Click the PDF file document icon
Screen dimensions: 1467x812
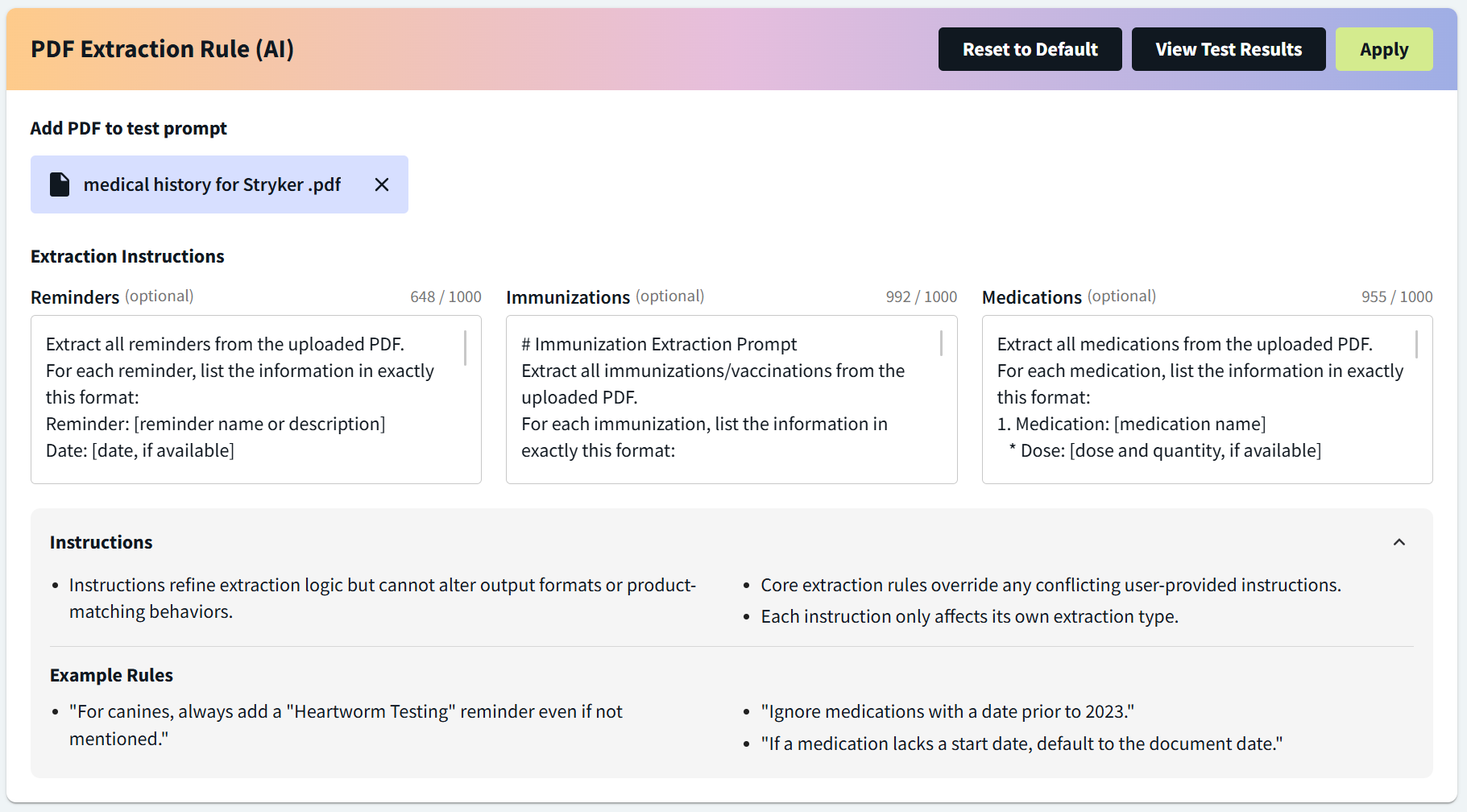tap(60, 184)
